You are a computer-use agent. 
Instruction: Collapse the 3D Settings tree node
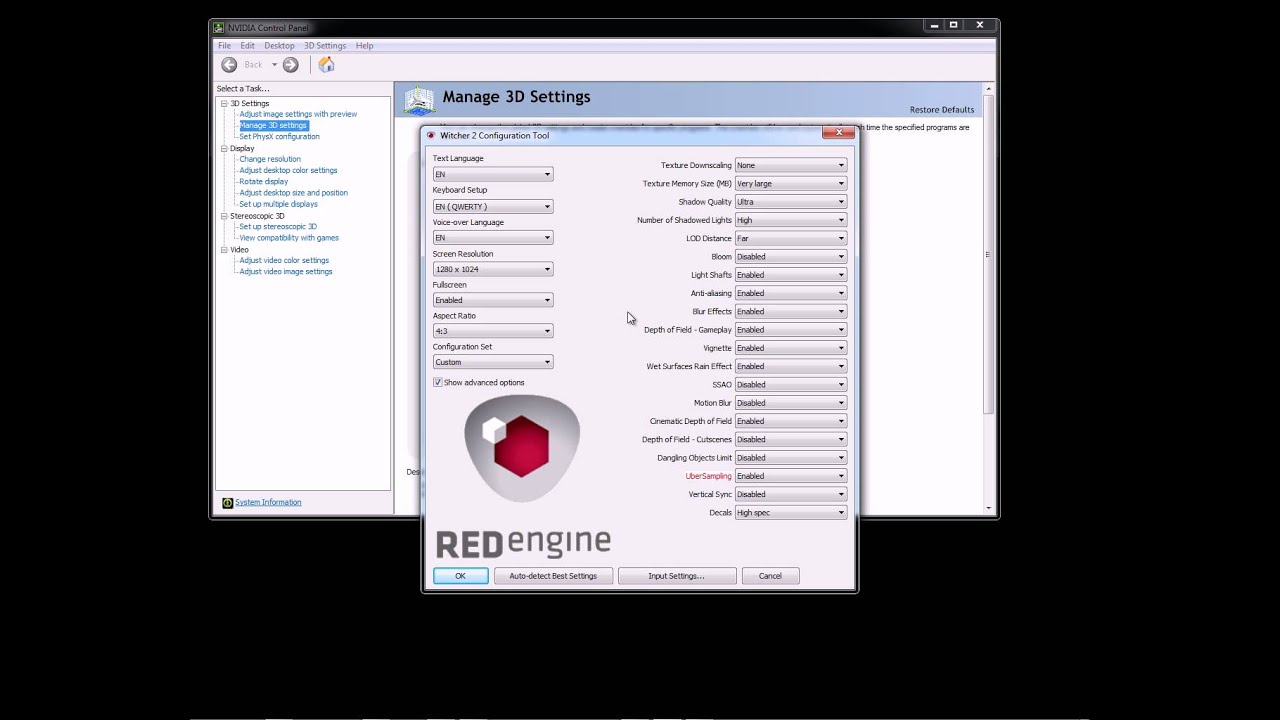click(x=224, y=104)
